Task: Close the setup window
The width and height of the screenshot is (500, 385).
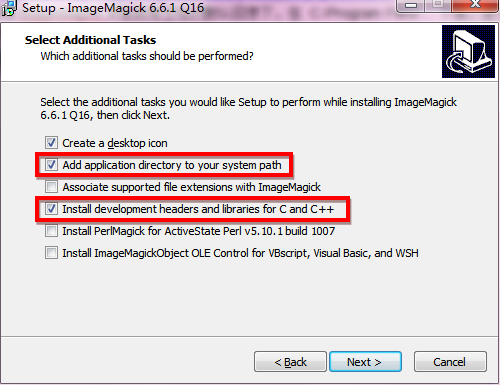Action: click(475, 5)
